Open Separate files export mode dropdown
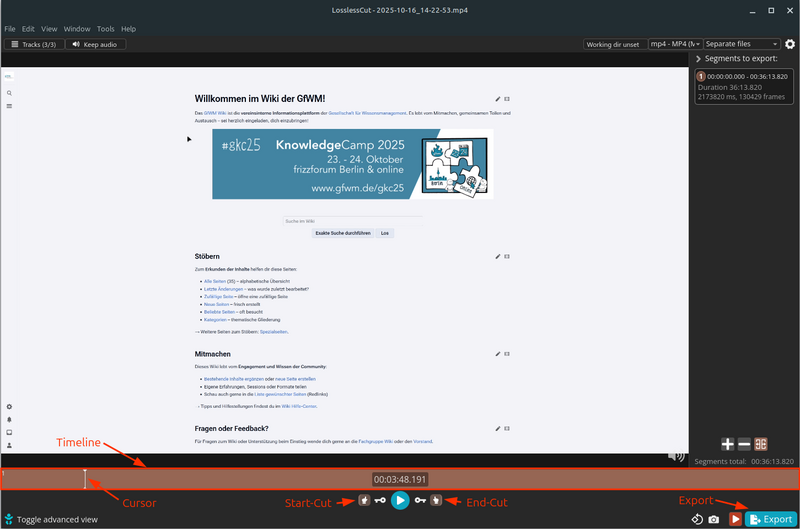 coord(742,44)
